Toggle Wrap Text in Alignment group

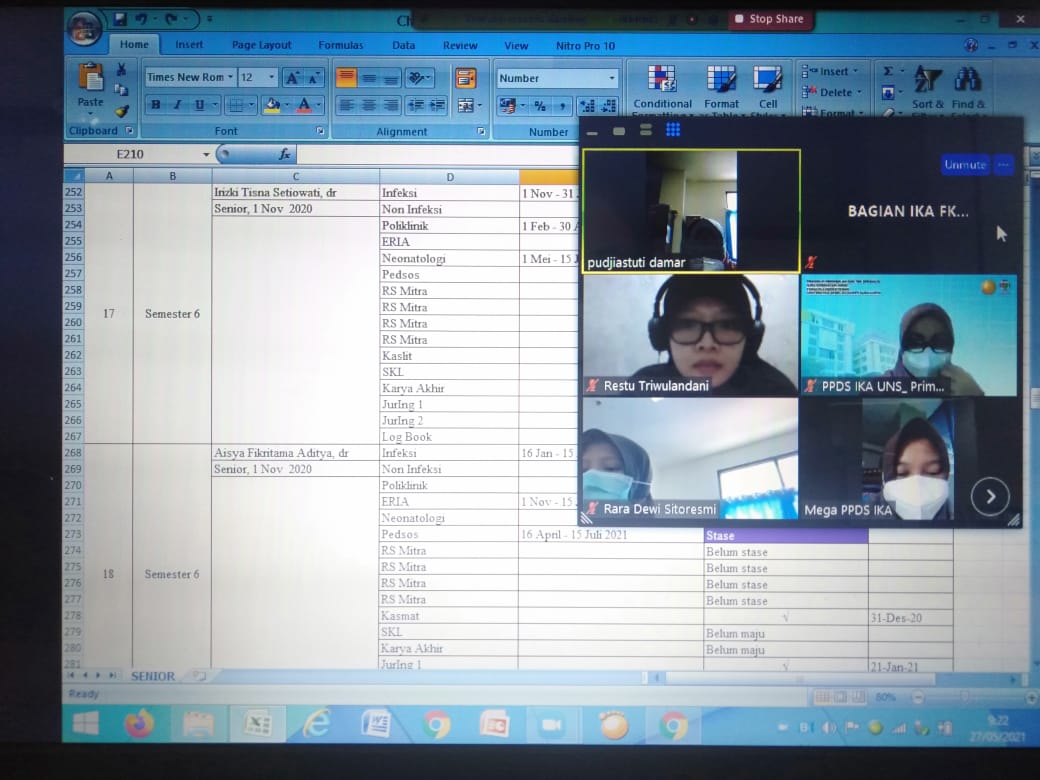[x=465, y=78]
